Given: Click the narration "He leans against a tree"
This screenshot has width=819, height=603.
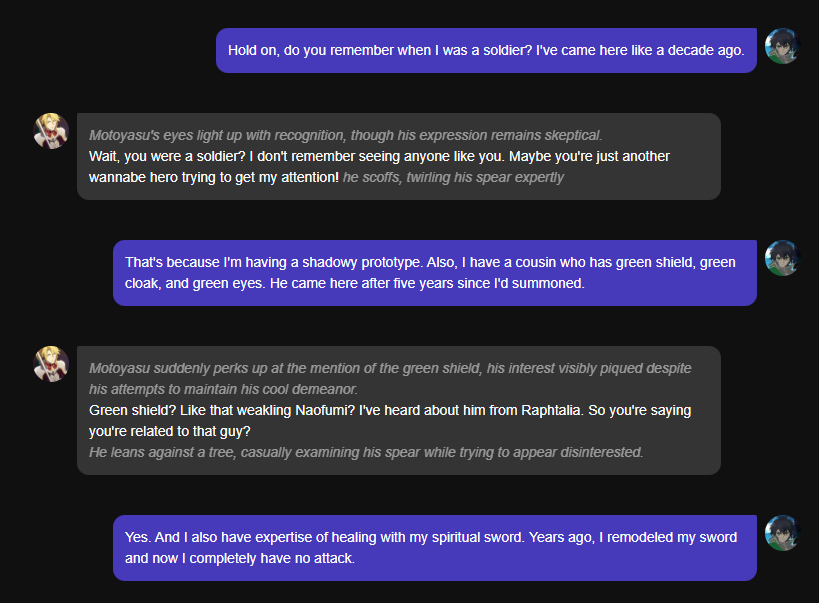Looking at the screenshot, I should pyautogui.click(x=365, y=452).
